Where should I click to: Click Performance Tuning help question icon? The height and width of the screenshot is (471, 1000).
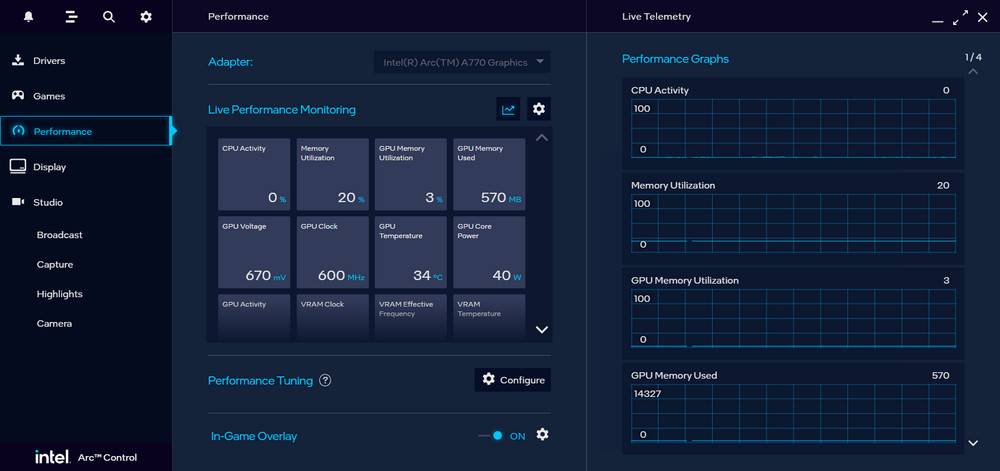click(x=325, y=381)
